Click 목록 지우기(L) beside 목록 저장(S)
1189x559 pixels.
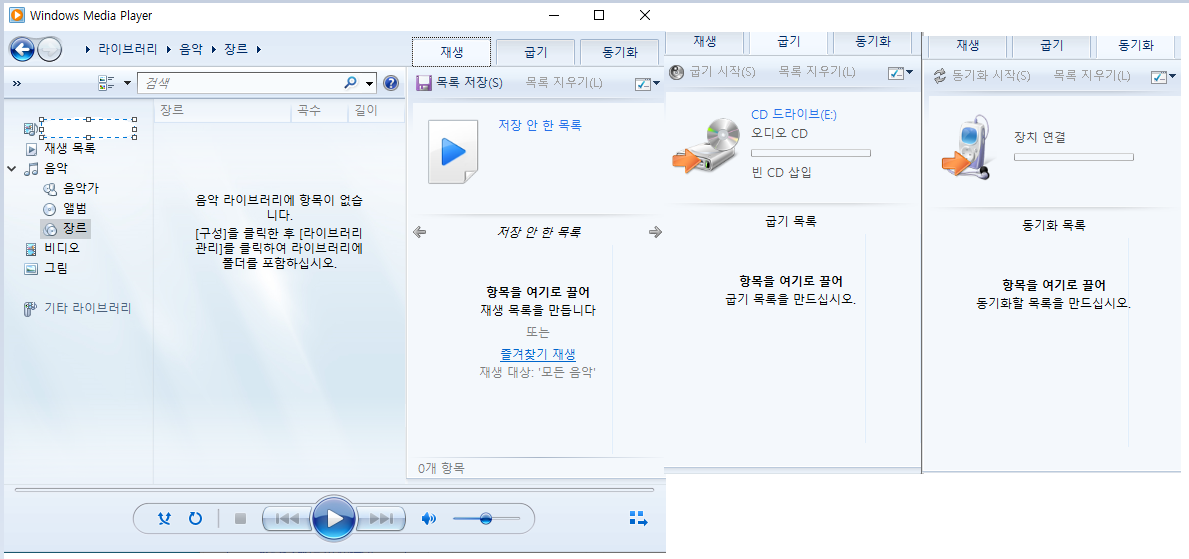tap(564, 83)
